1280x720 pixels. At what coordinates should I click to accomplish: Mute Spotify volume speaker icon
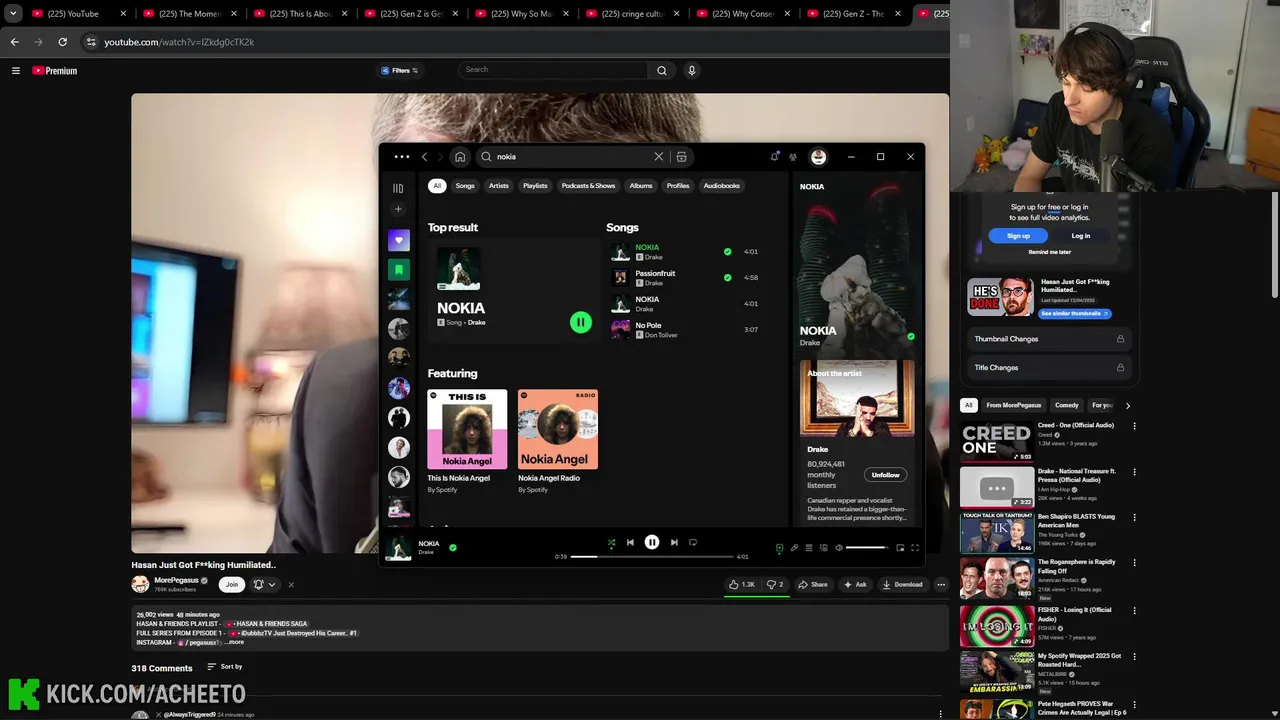839,548
